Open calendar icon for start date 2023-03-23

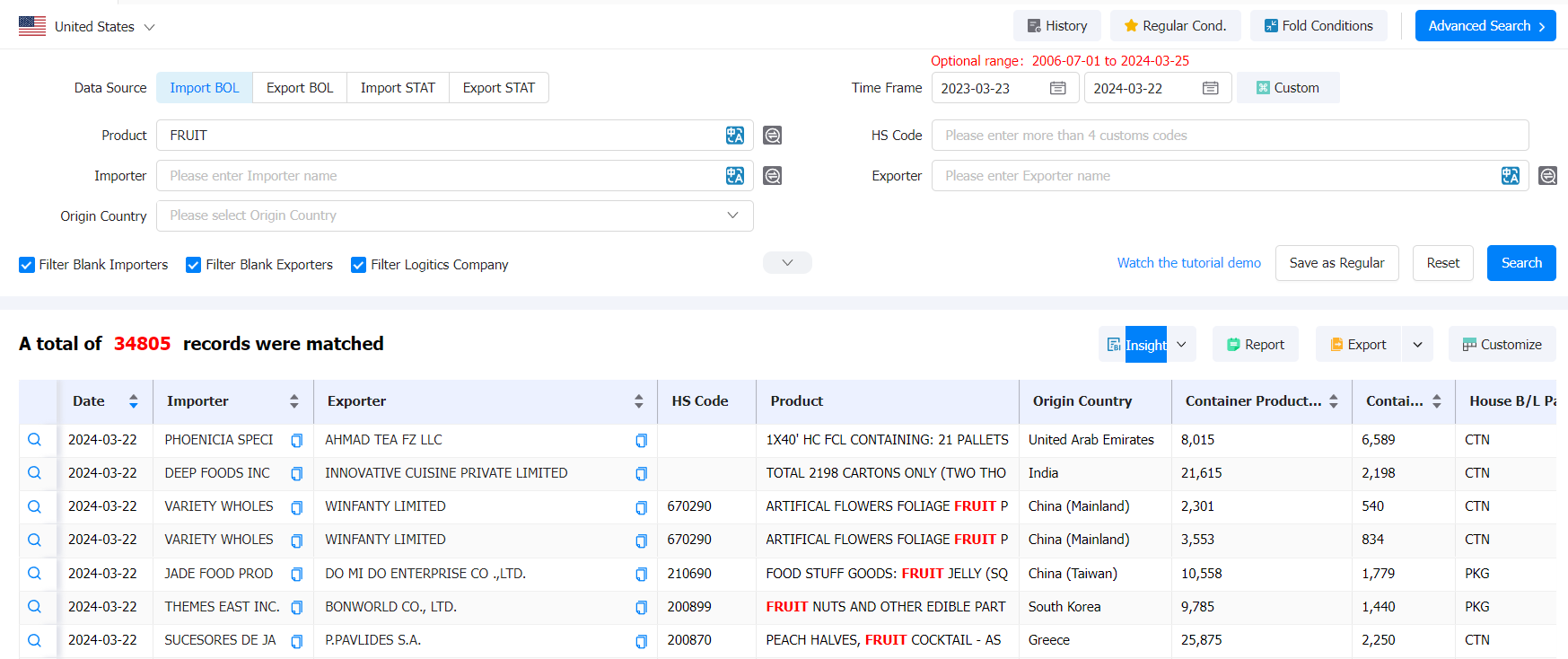(1057, 88)
